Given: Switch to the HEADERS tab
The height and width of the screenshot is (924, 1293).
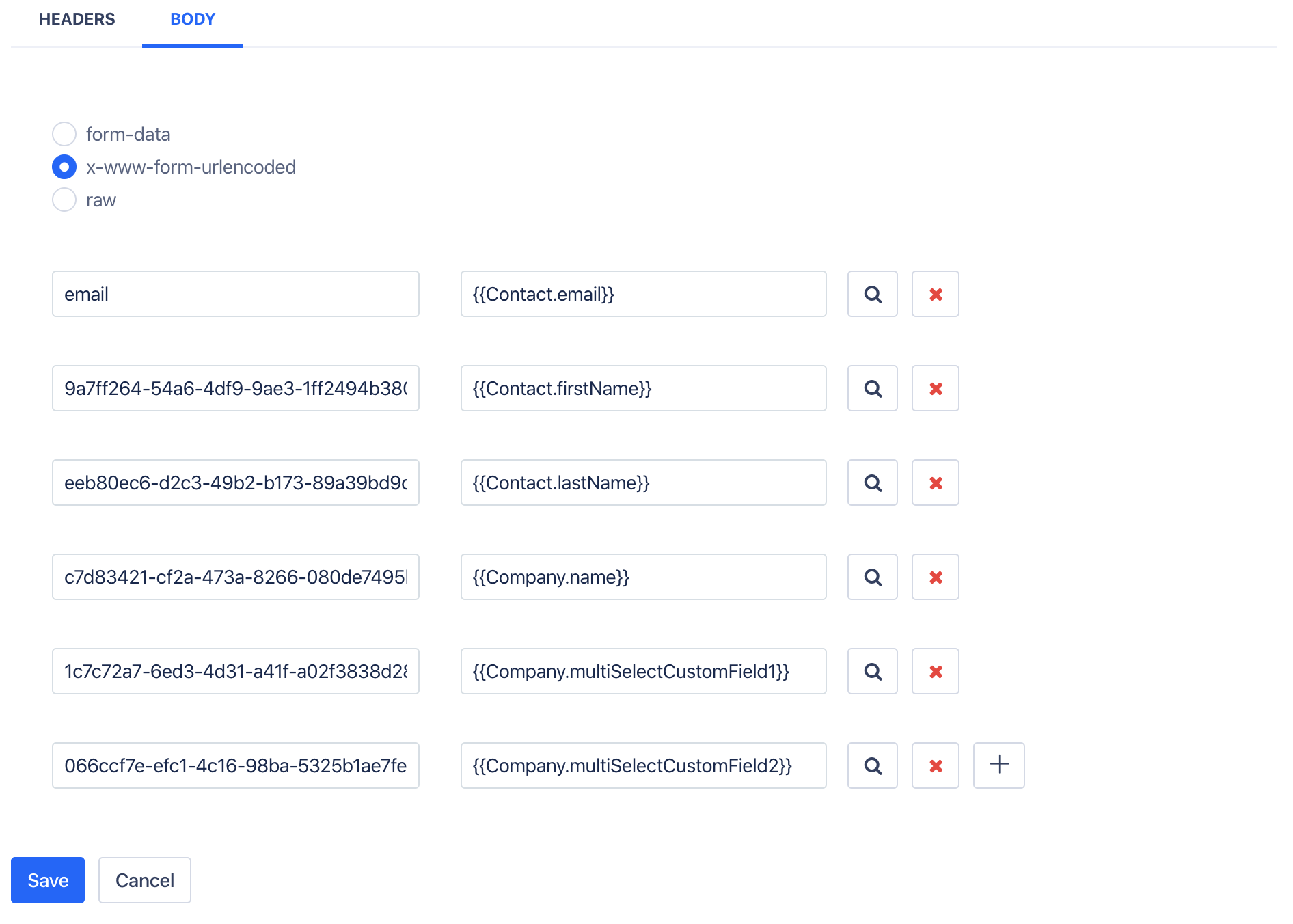Looking at the screenshot, I should point(77,19).
